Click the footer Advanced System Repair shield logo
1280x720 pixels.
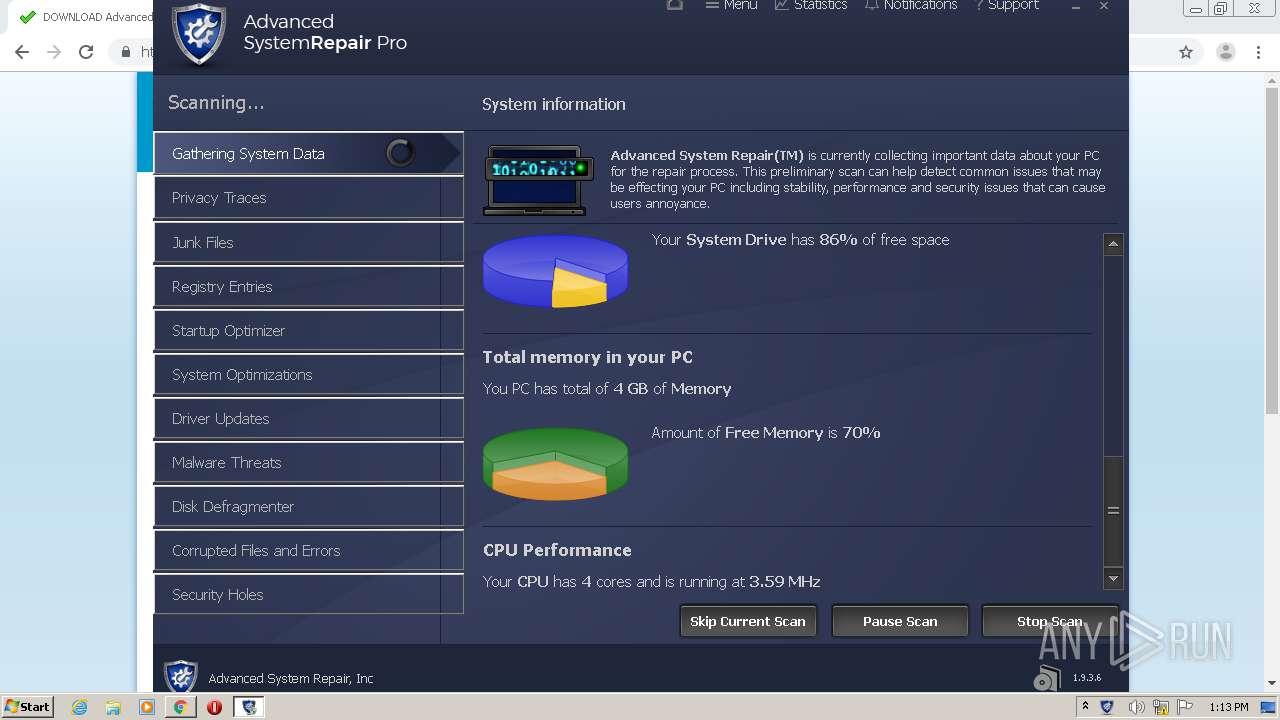[181, 677]
